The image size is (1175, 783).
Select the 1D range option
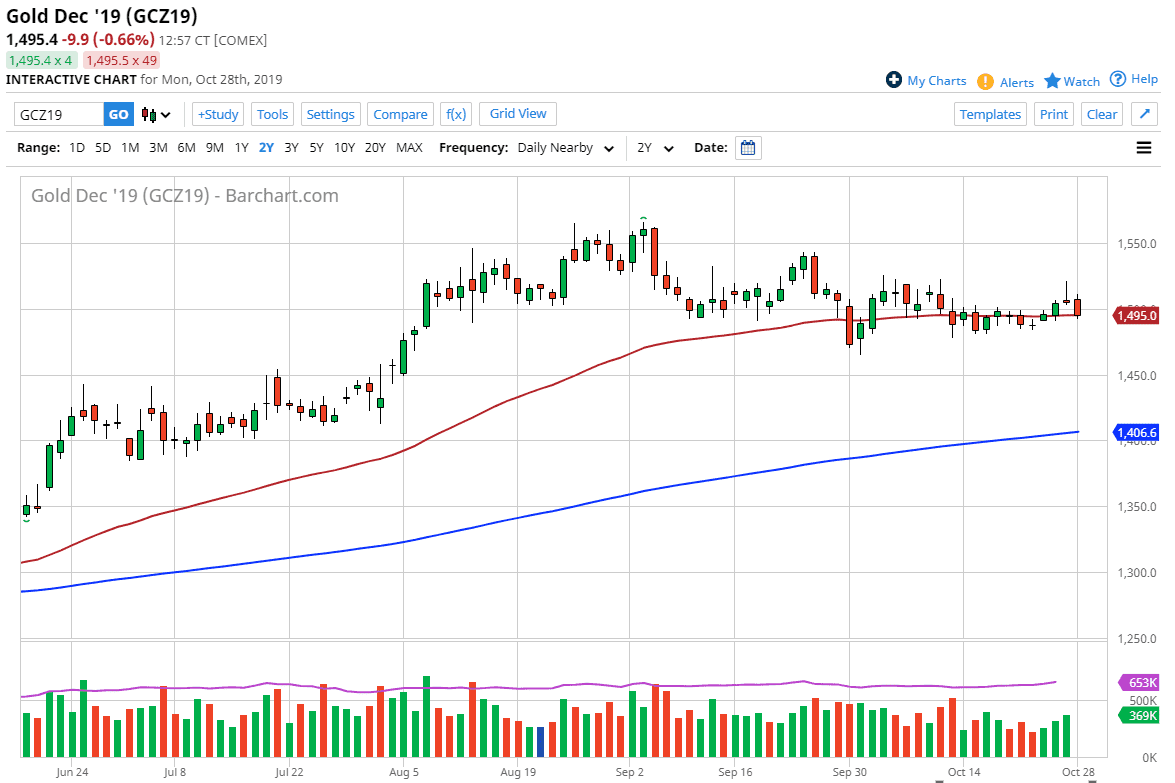pos(77,147)
